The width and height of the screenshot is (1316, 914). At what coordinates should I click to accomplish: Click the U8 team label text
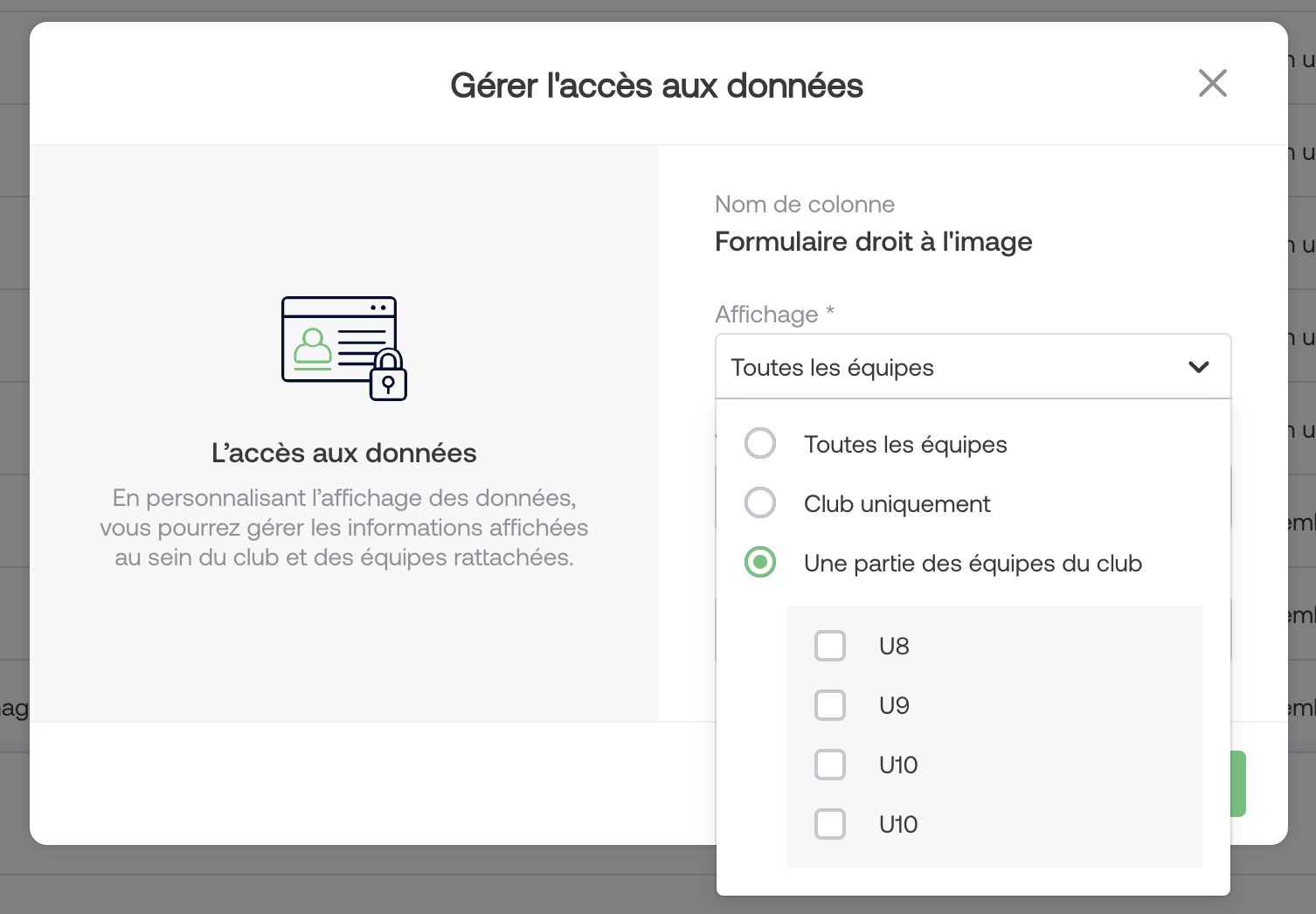894,647
